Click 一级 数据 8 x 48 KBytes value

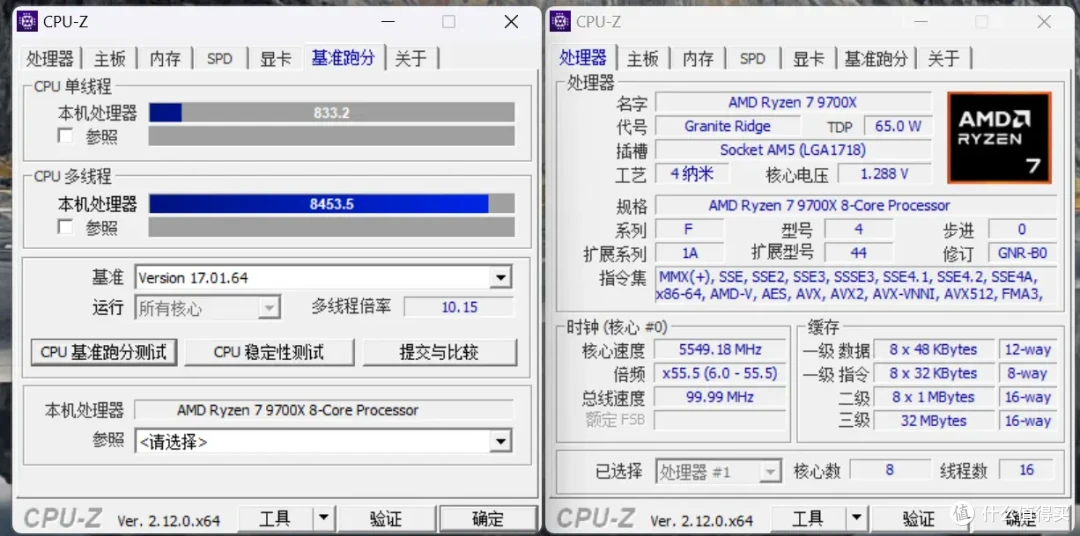coord(933,349)
